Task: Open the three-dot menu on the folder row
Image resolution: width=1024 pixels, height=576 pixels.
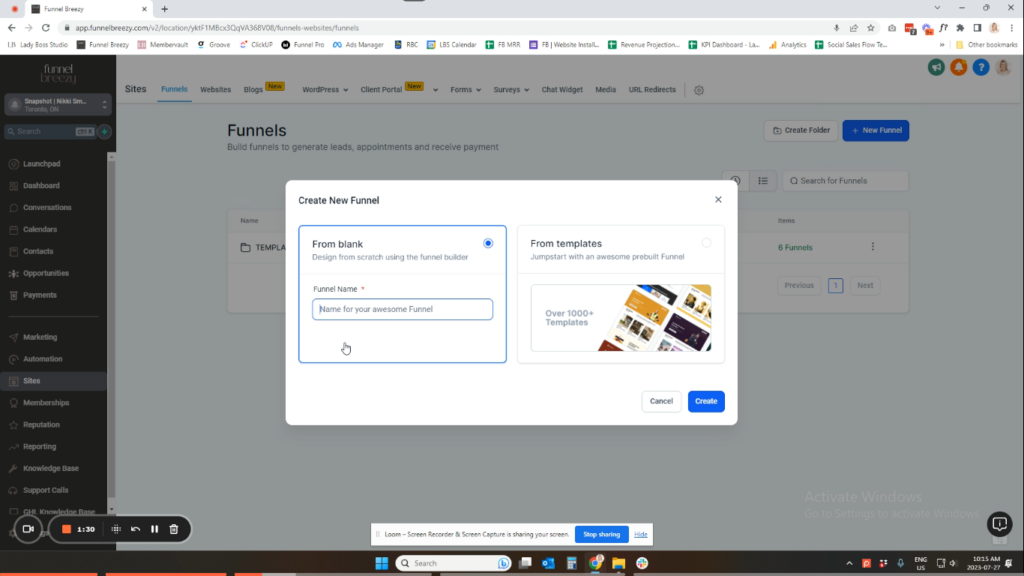Action: (x=872, y=247)
